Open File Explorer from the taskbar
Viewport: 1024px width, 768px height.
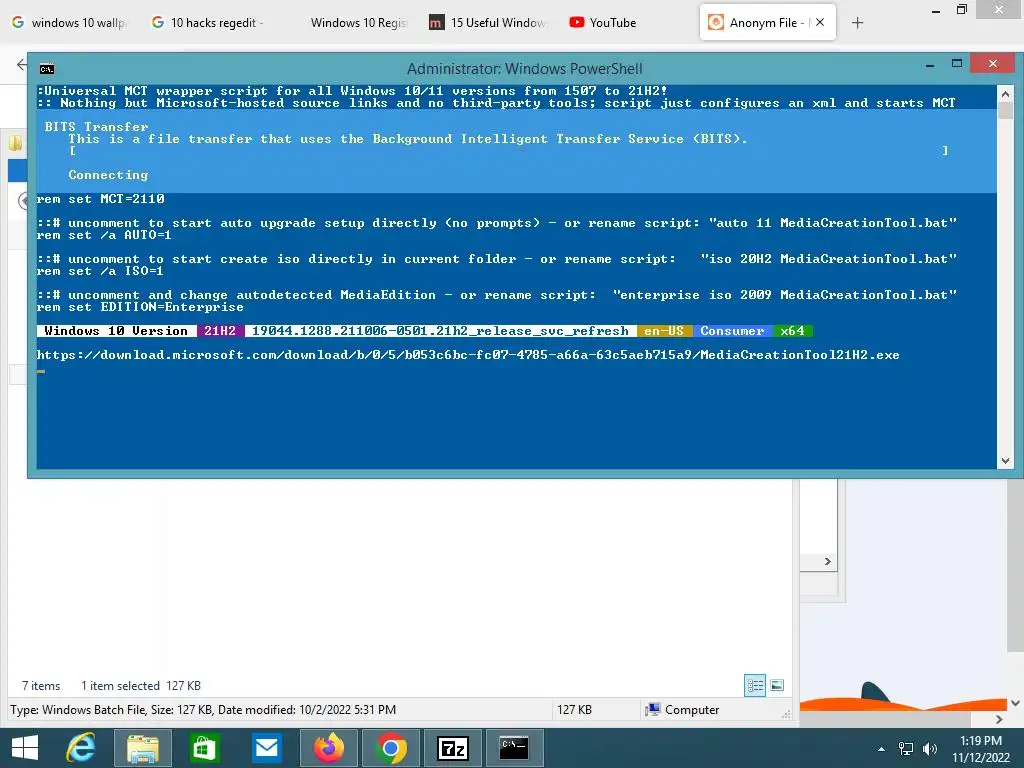(x=142, y=748)
